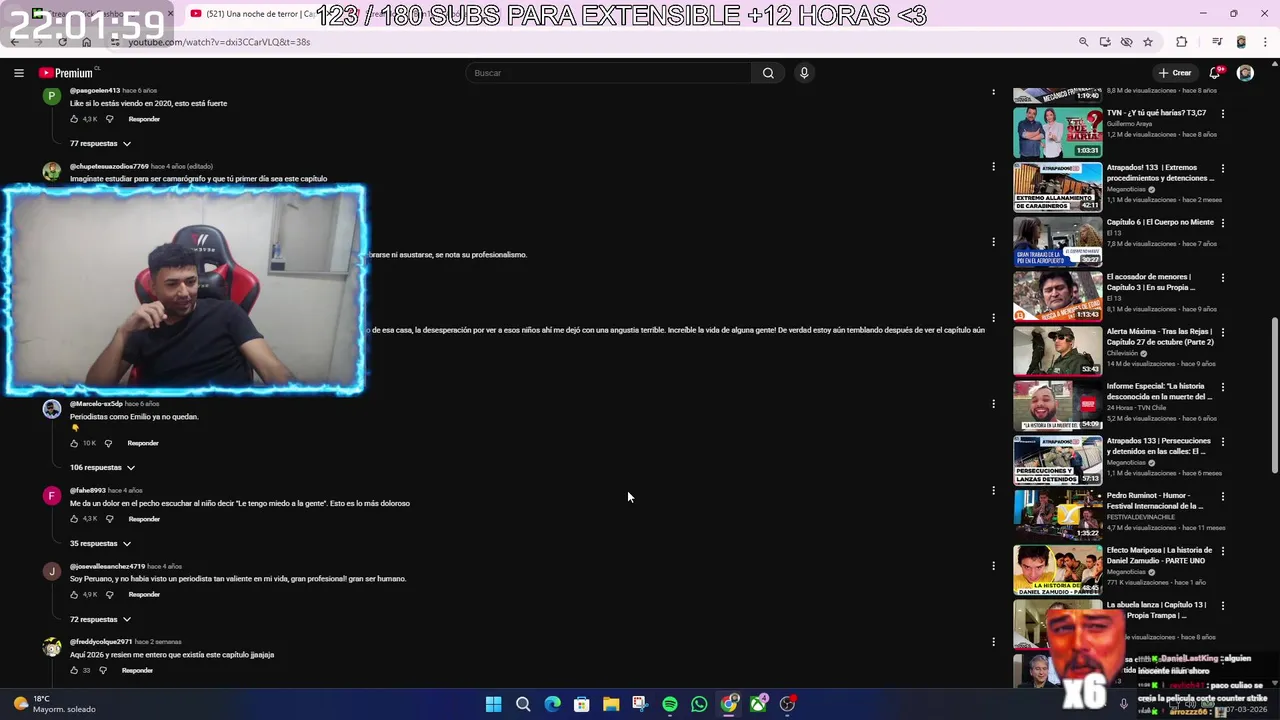Close the first browser tab

point(170,14)
